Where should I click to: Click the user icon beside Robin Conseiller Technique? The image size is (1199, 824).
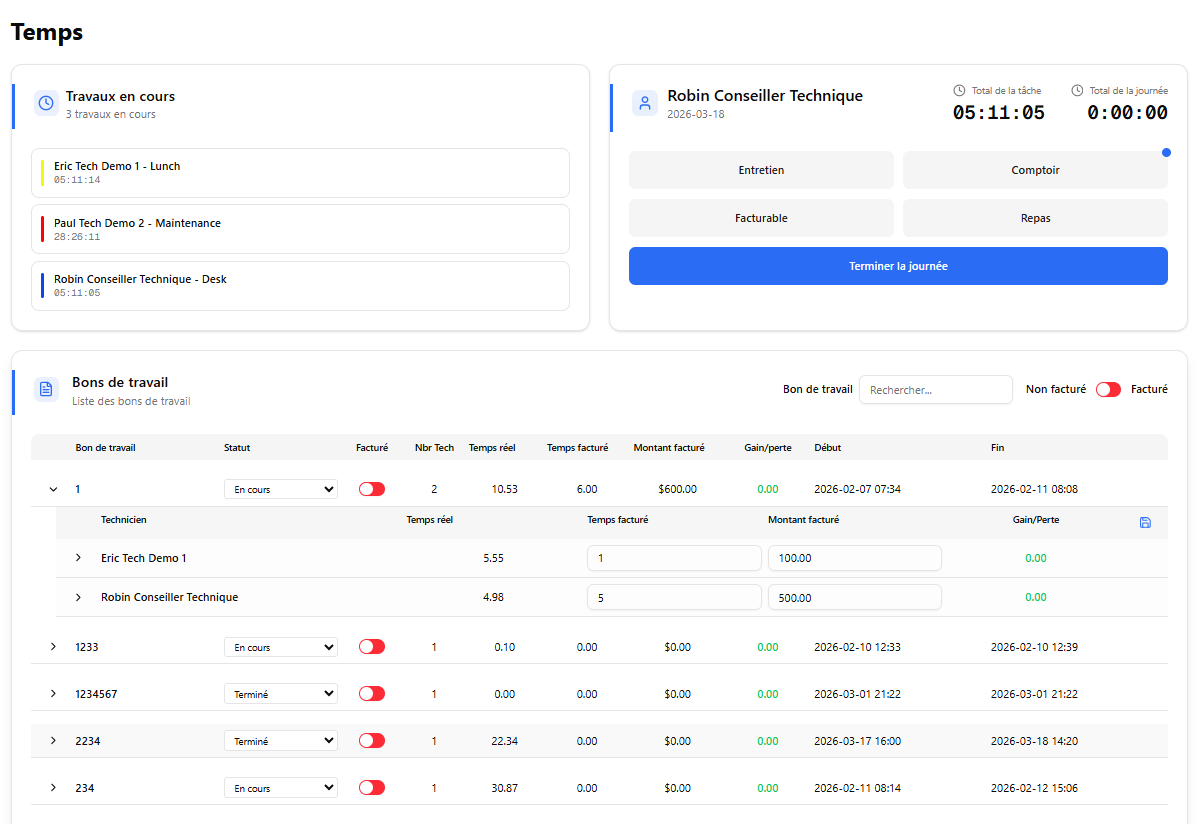click(x=644, y=103)
